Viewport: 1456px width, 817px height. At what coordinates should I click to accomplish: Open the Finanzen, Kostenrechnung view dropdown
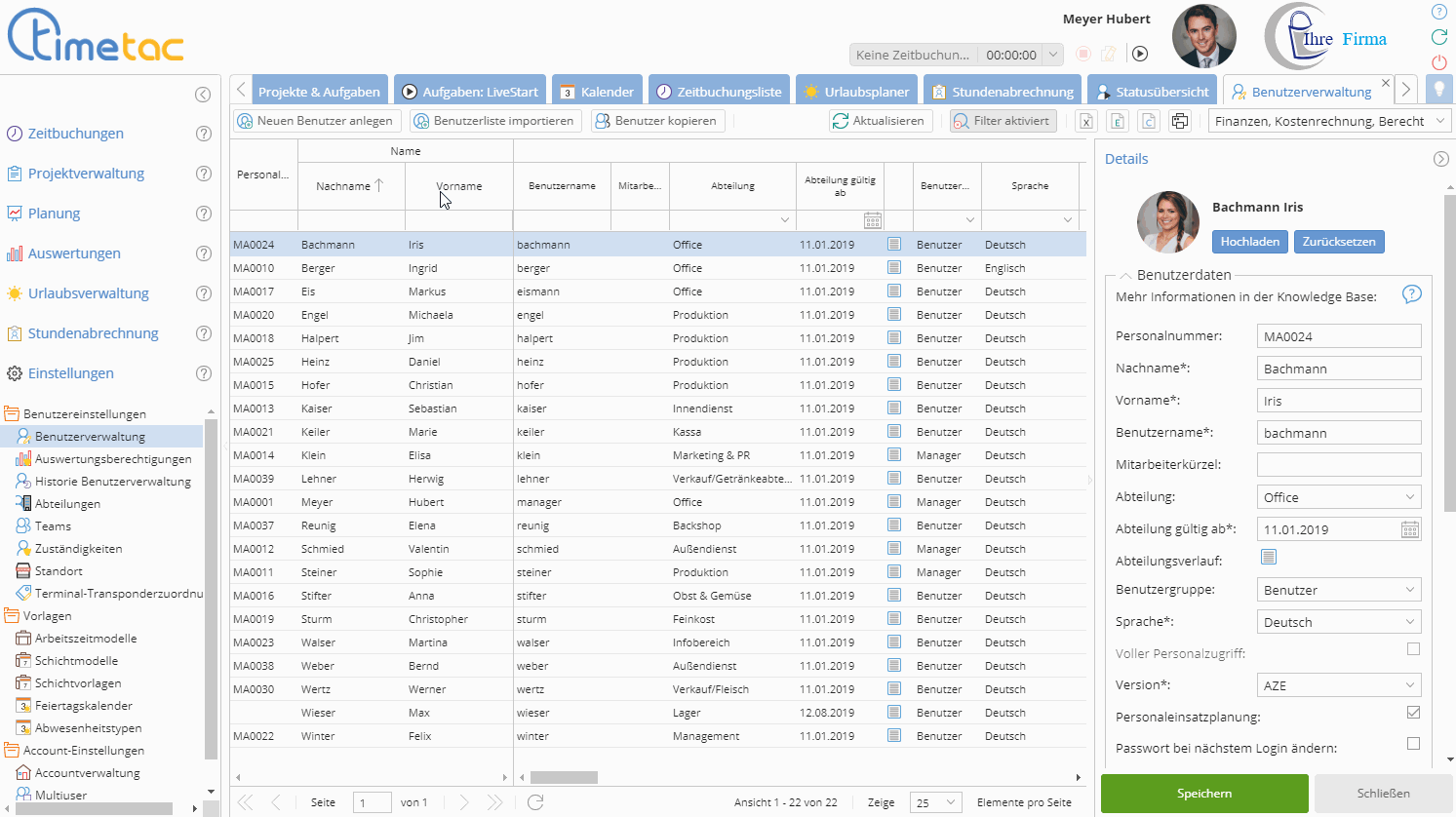coord(1329,121)
